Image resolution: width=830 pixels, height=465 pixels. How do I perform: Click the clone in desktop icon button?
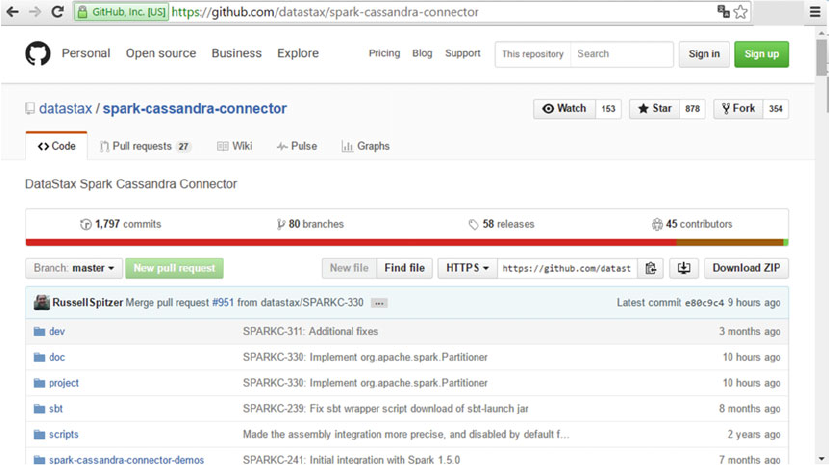[684, 268]
